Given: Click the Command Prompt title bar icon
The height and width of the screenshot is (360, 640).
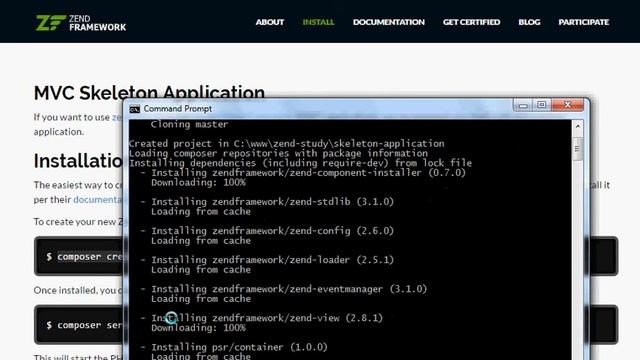Looking at the screenshot, I should point(135,109).
